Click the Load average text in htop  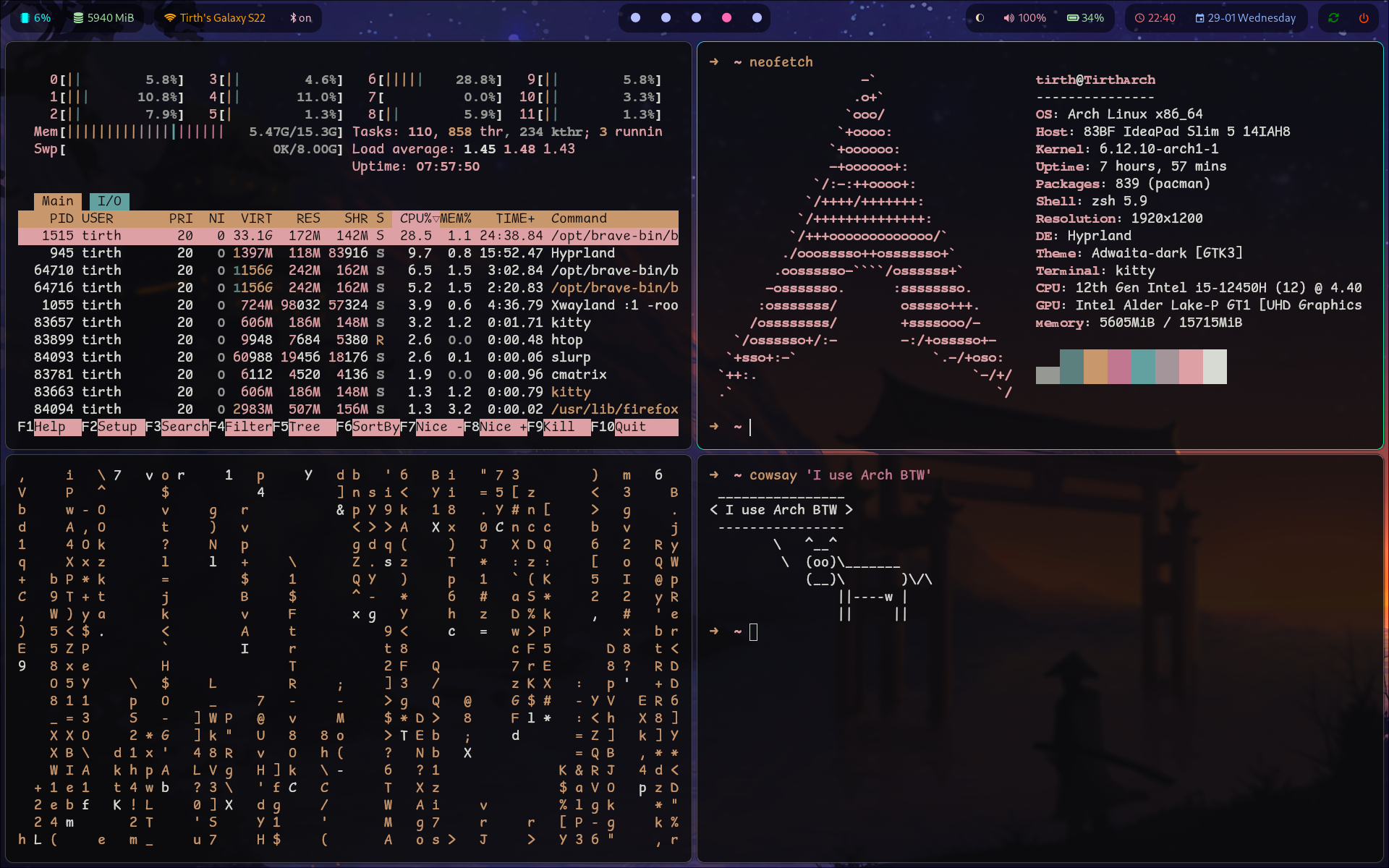tap(464, 149)
